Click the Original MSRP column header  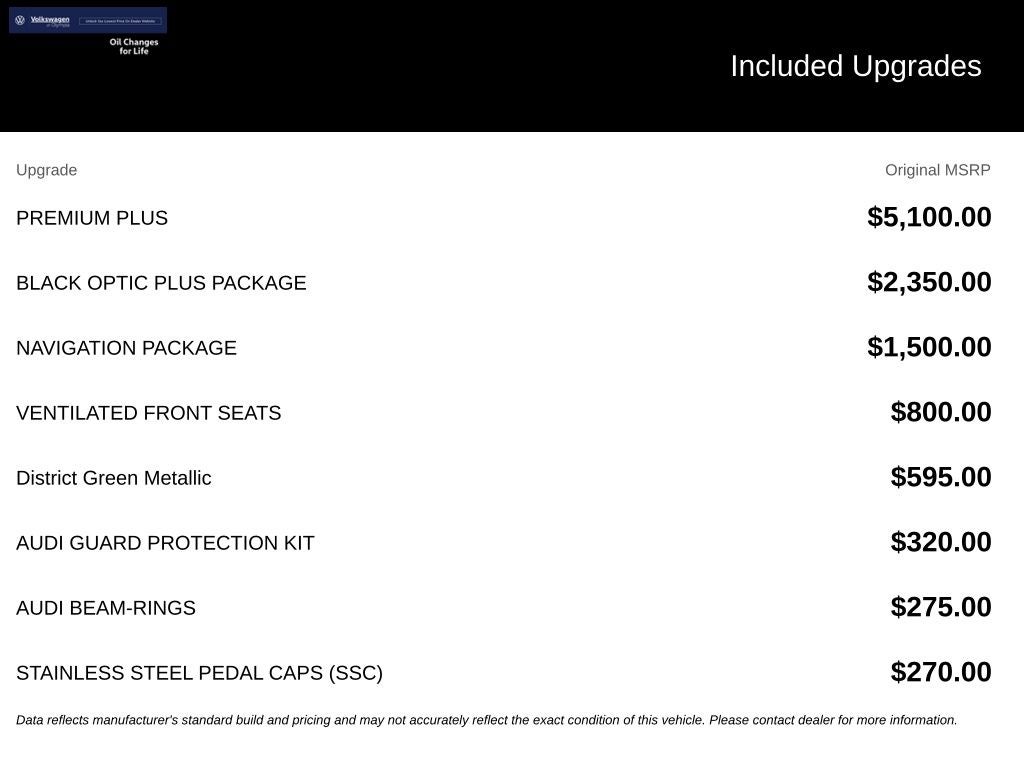pos(938,170)
